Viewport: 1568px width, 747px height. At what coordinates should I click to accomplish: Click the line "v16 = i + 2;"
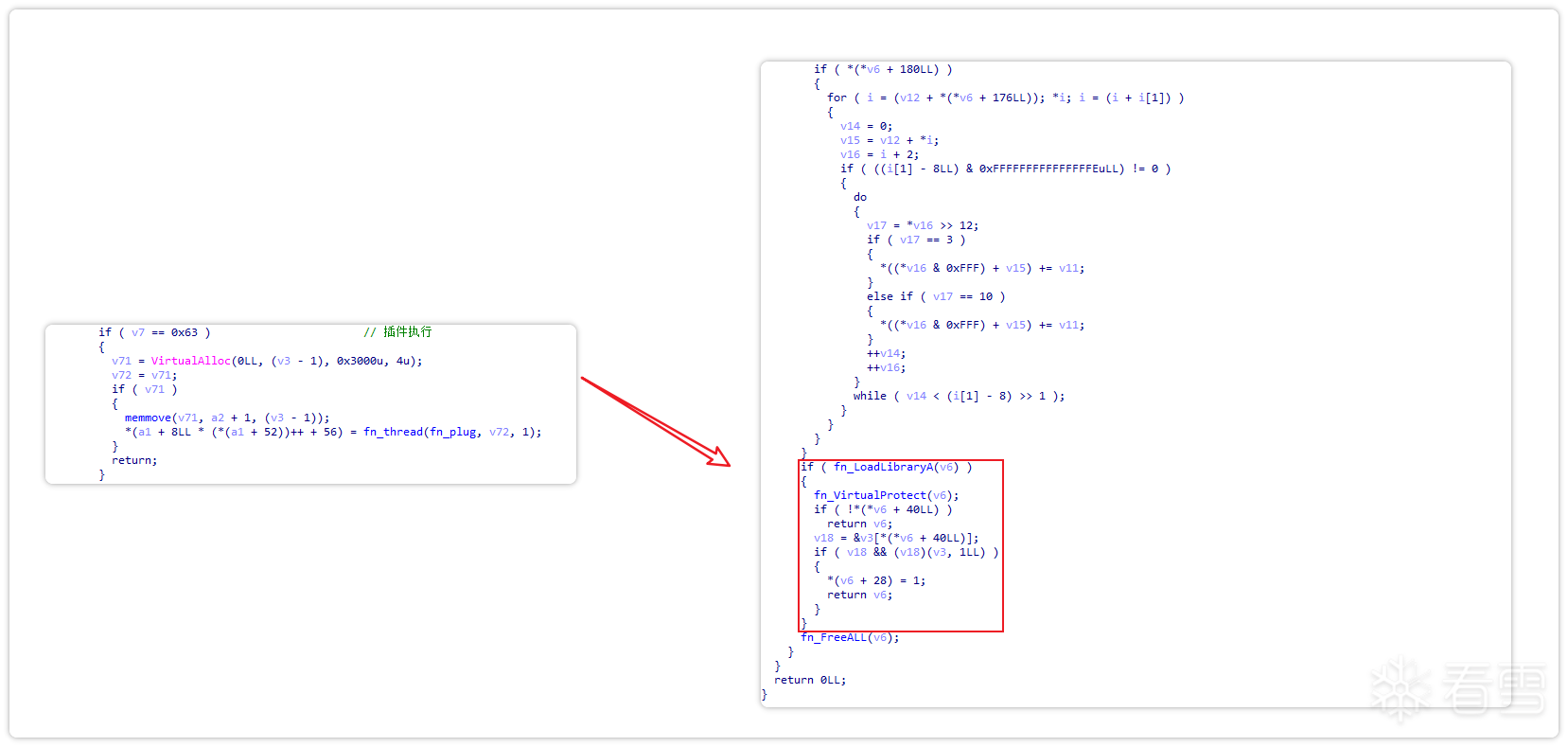(879, 154)
